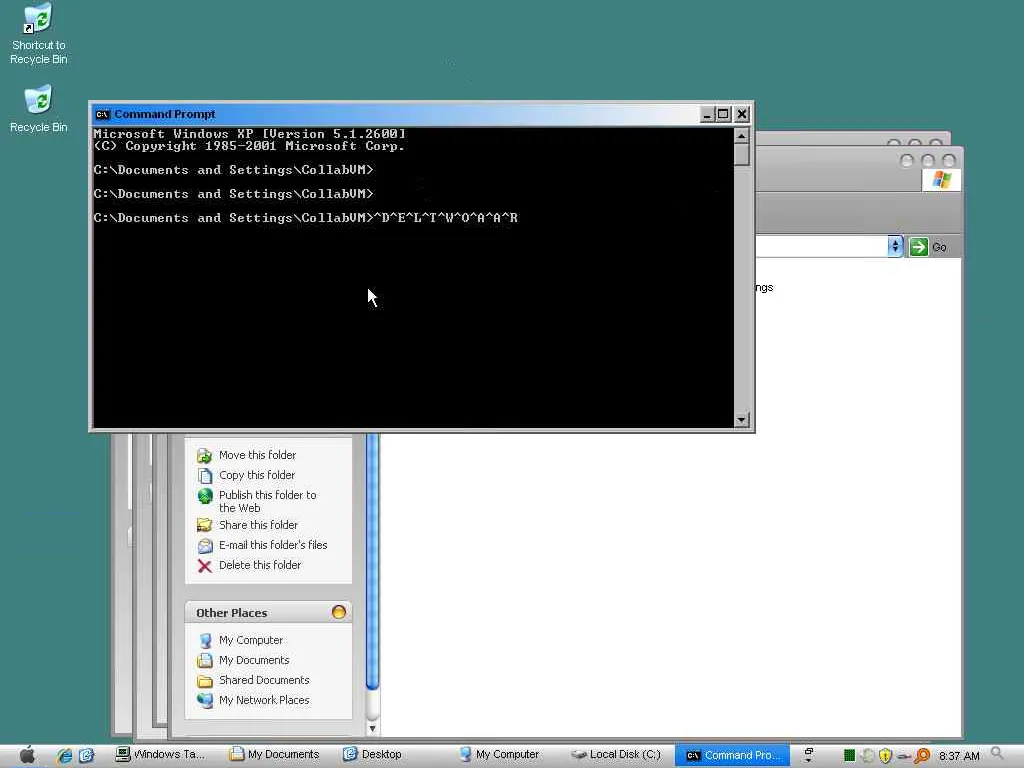
Task: Click the My Network Places icon
Action: [204, 701]
